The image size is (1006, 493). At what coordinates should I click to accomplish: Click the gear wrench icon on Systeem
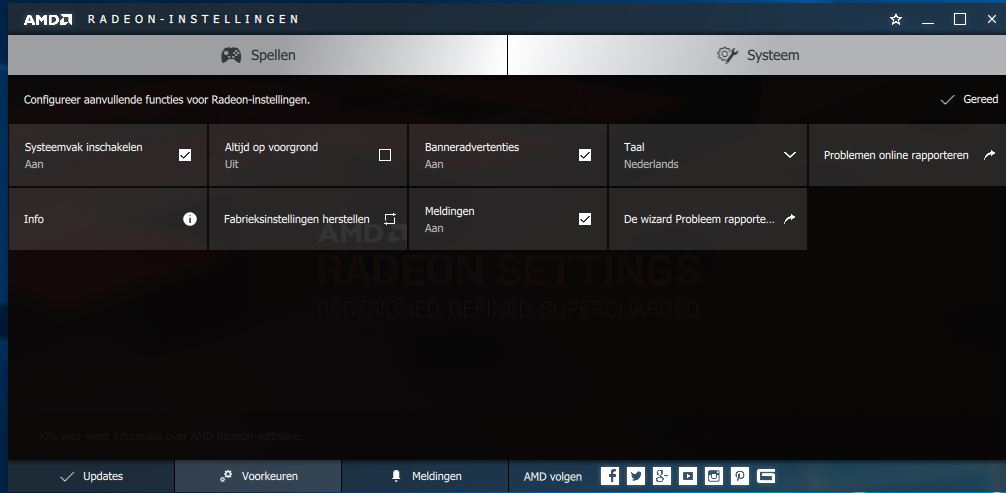tap(728, 55)
